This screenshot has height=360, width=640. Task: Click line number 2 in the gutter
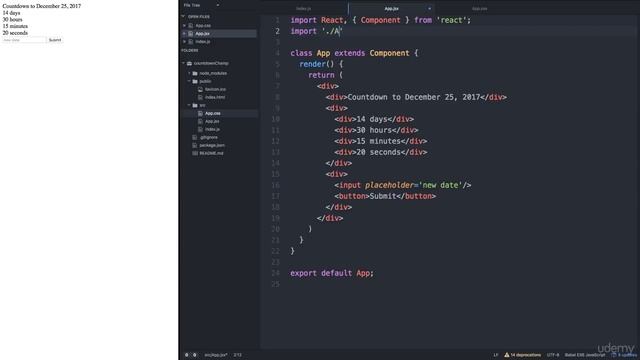pos(278,31)
